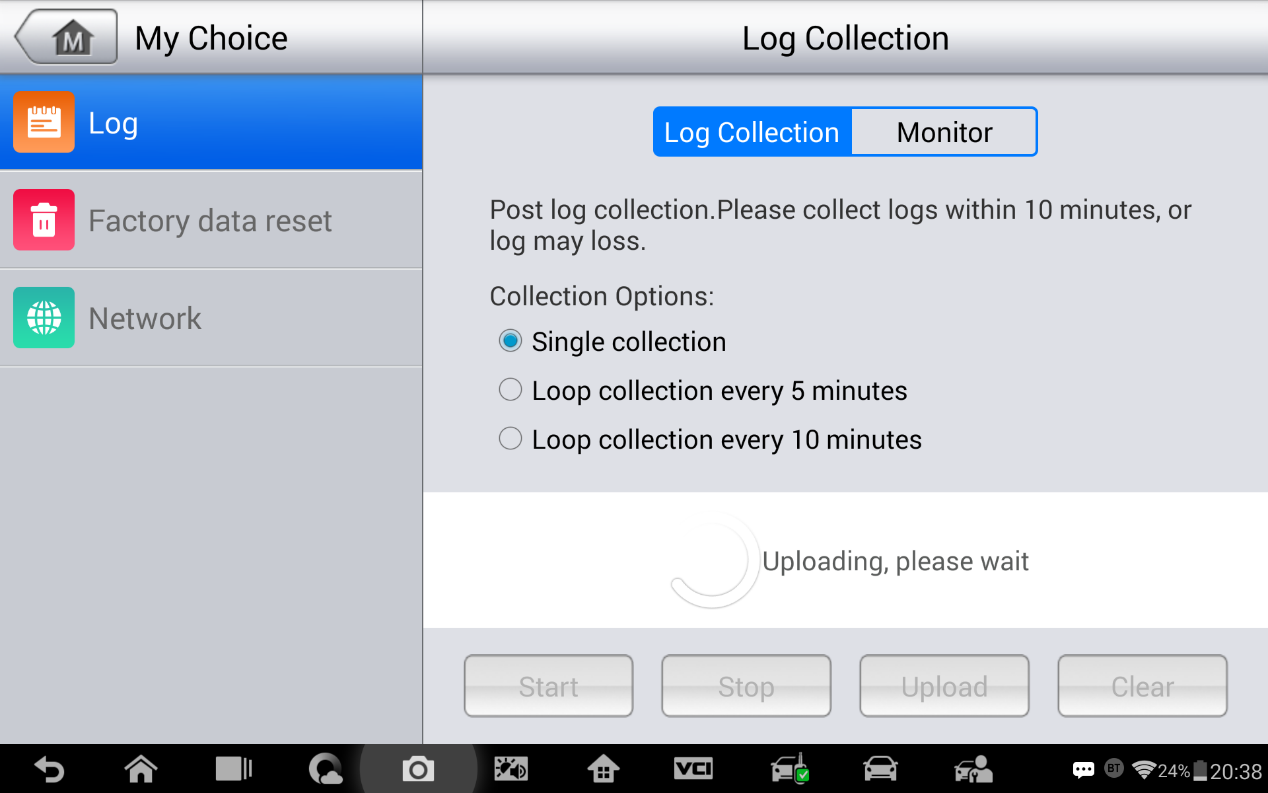1268x793 pixels.
Task: Open the Log menu item
Action: [211, 123]
